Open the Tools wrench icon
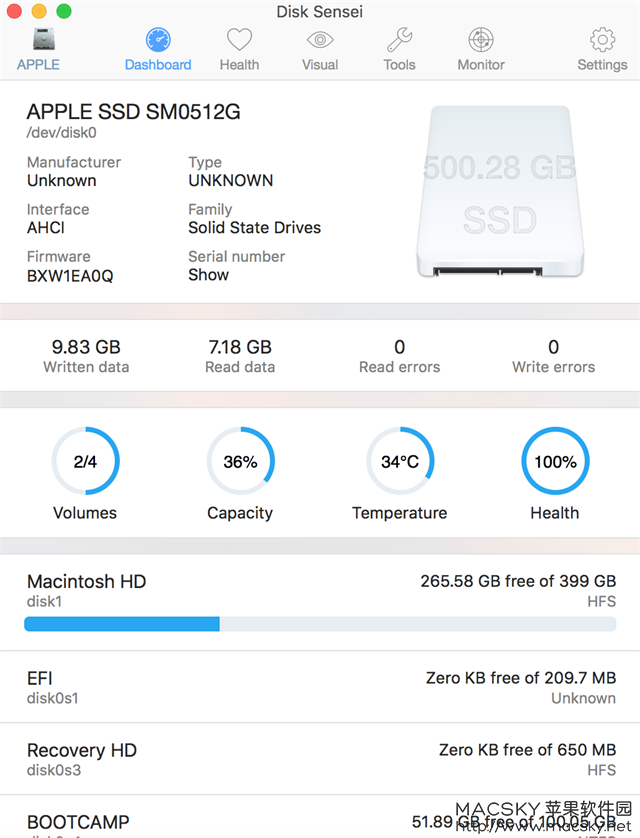The height and width of the screenshot is (838, 640). click(x=400, y=39)
